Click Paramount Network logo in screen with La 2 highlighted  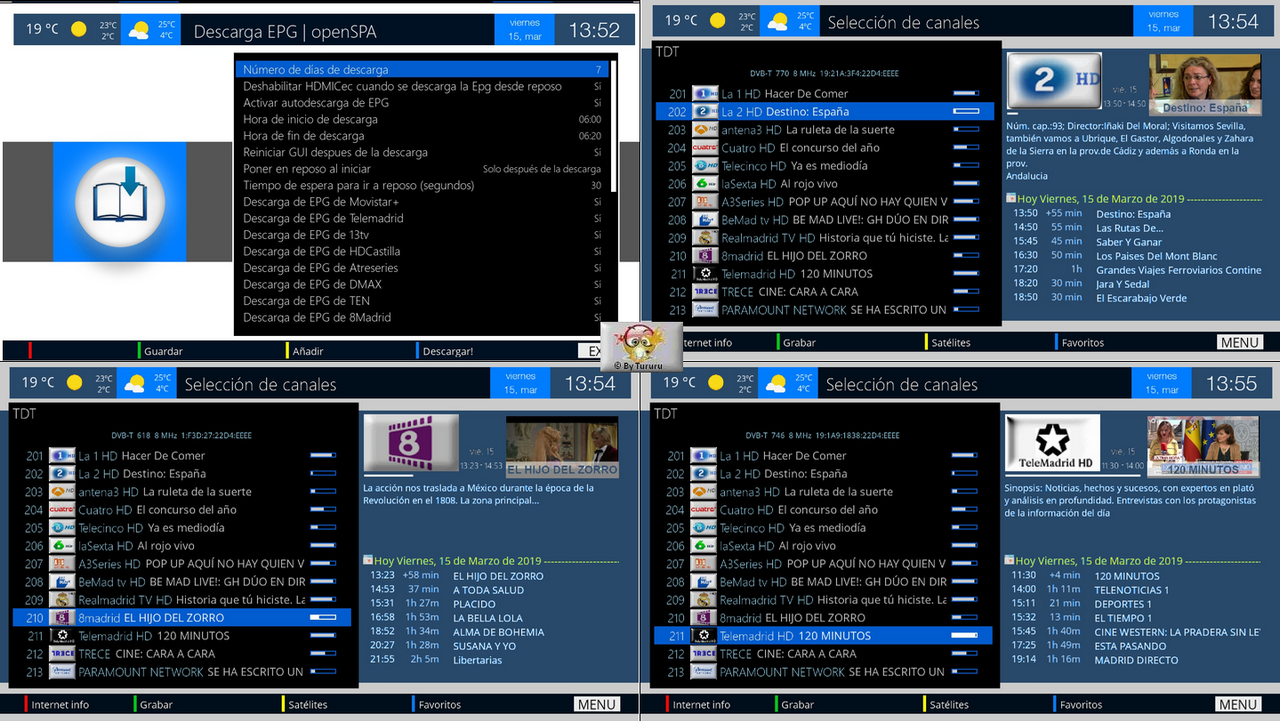(705, 310)
